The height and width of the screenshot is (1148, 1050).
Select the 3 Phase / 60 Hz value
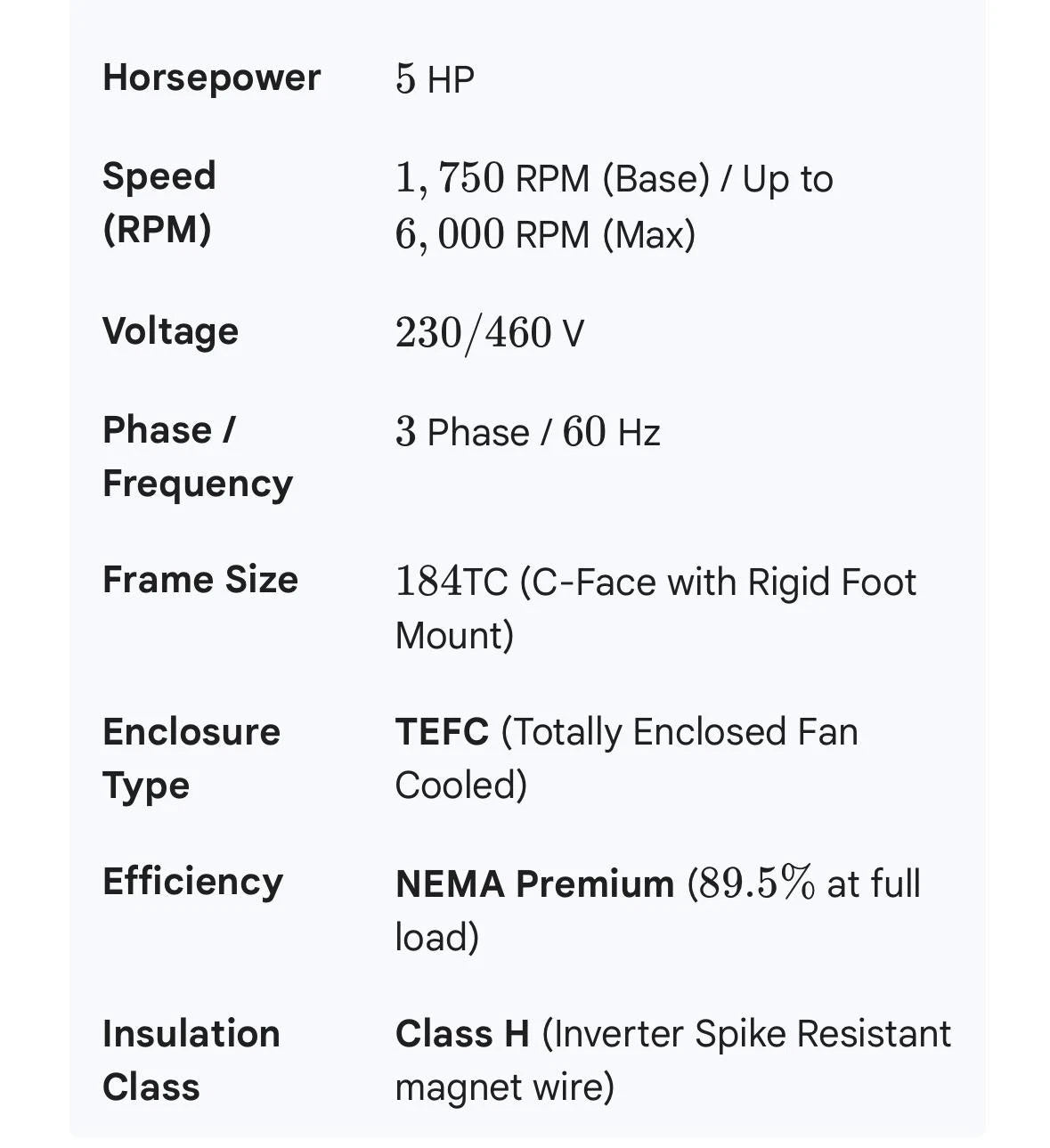coord(528,433)
